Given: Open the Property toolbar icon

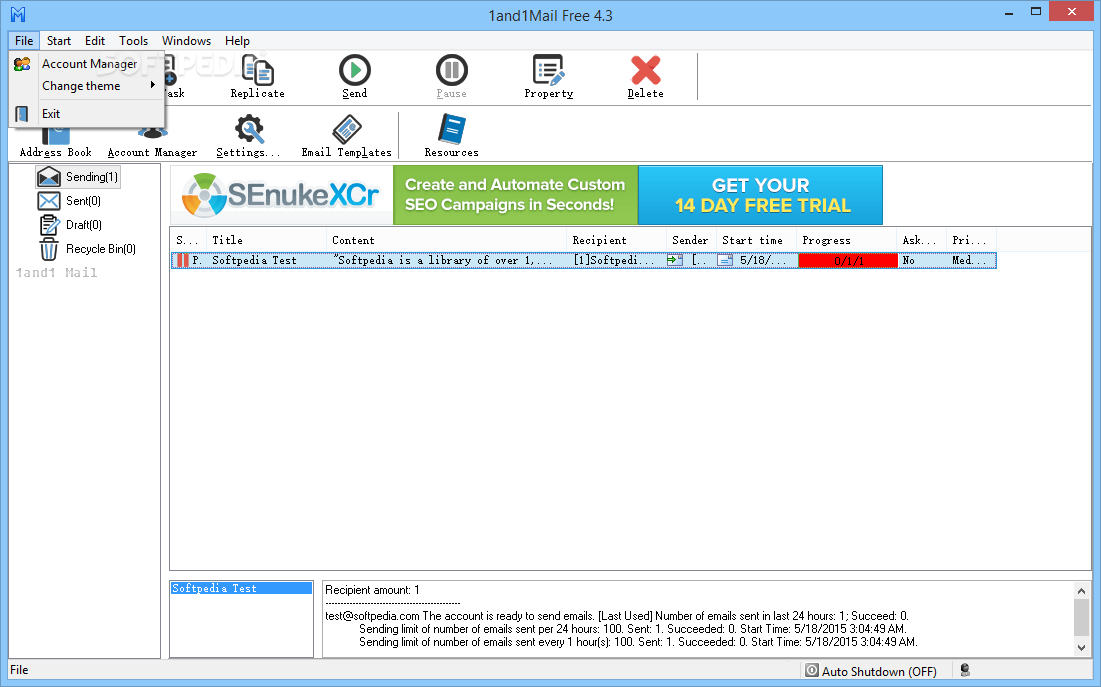Looking at the screenshot, I should tap(548, 70).
